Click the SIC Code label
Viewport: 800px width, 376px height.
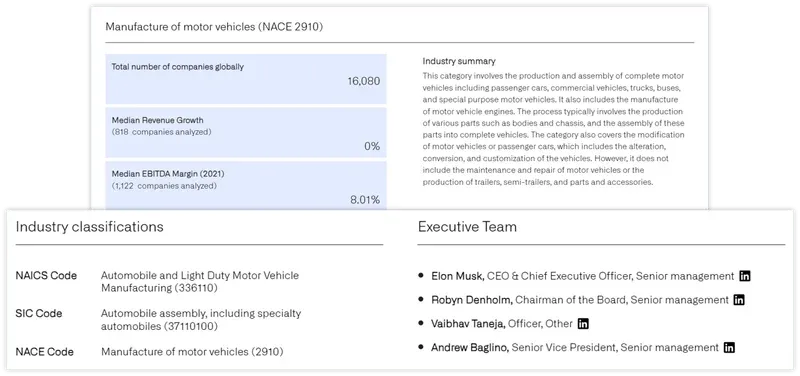point(39,313)
